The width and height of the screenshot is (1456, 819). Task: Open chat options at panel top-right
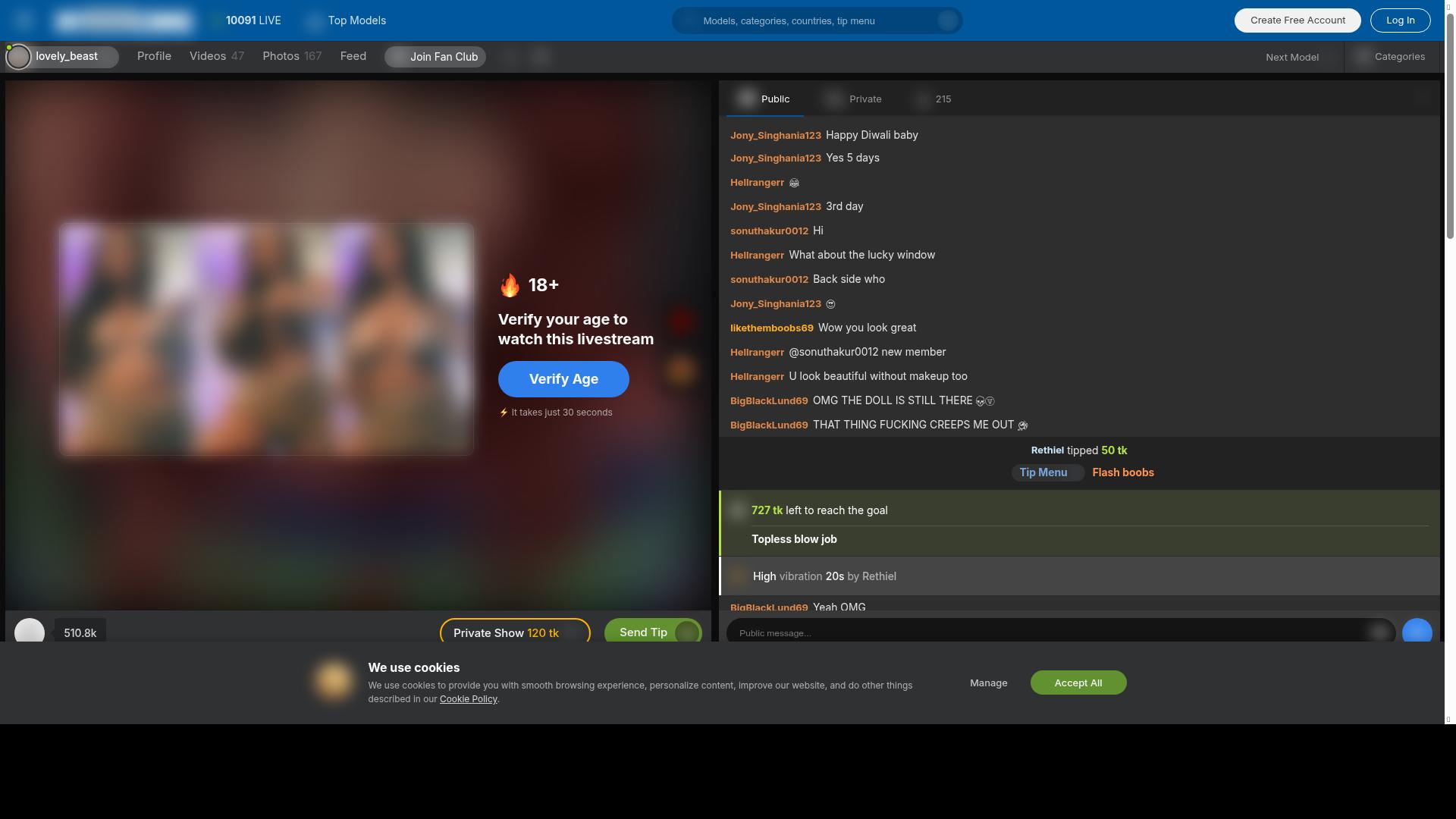1422,98
